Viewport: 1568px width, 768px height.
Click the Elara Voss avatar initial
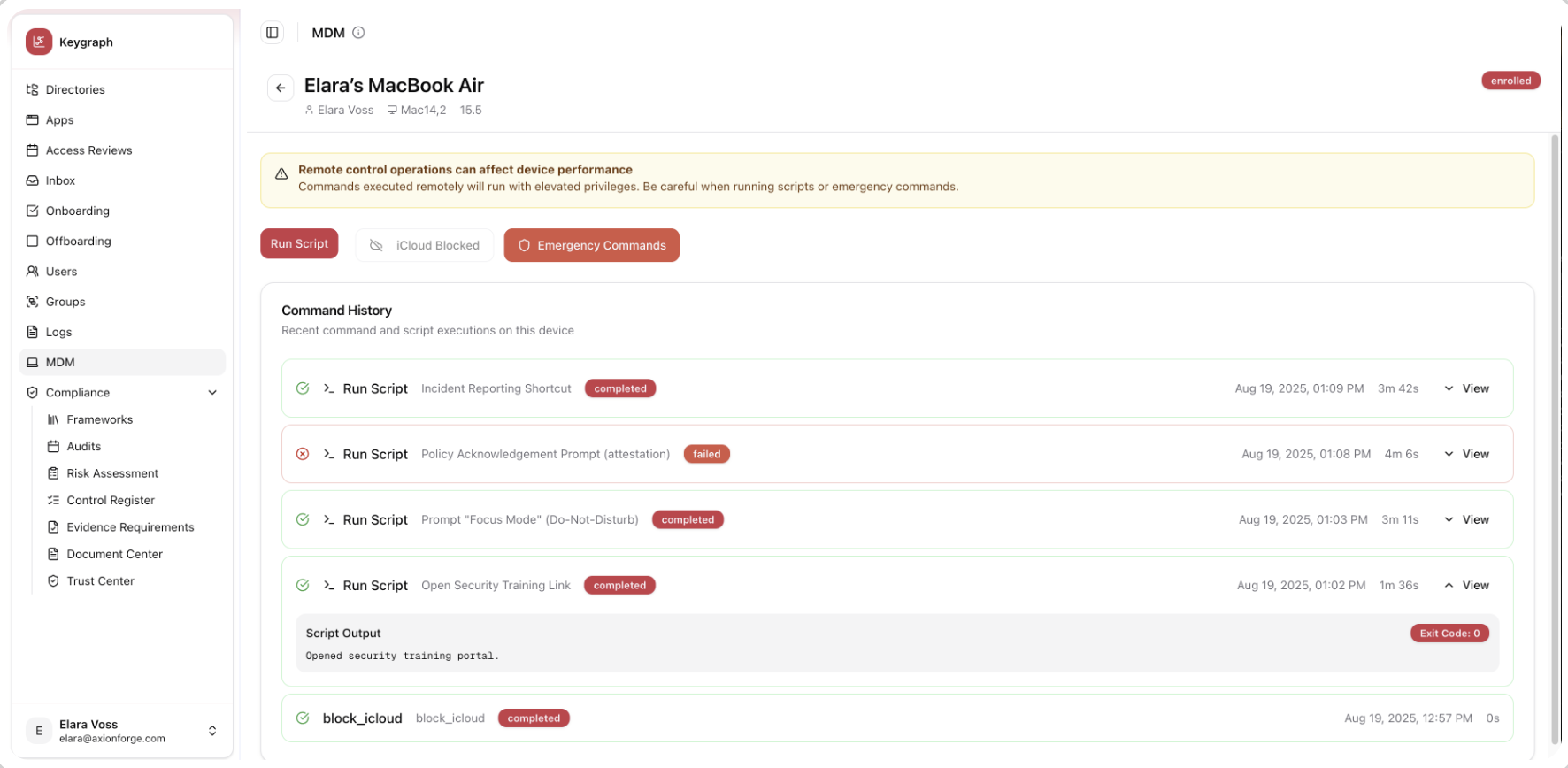click(x=39, y=731)
